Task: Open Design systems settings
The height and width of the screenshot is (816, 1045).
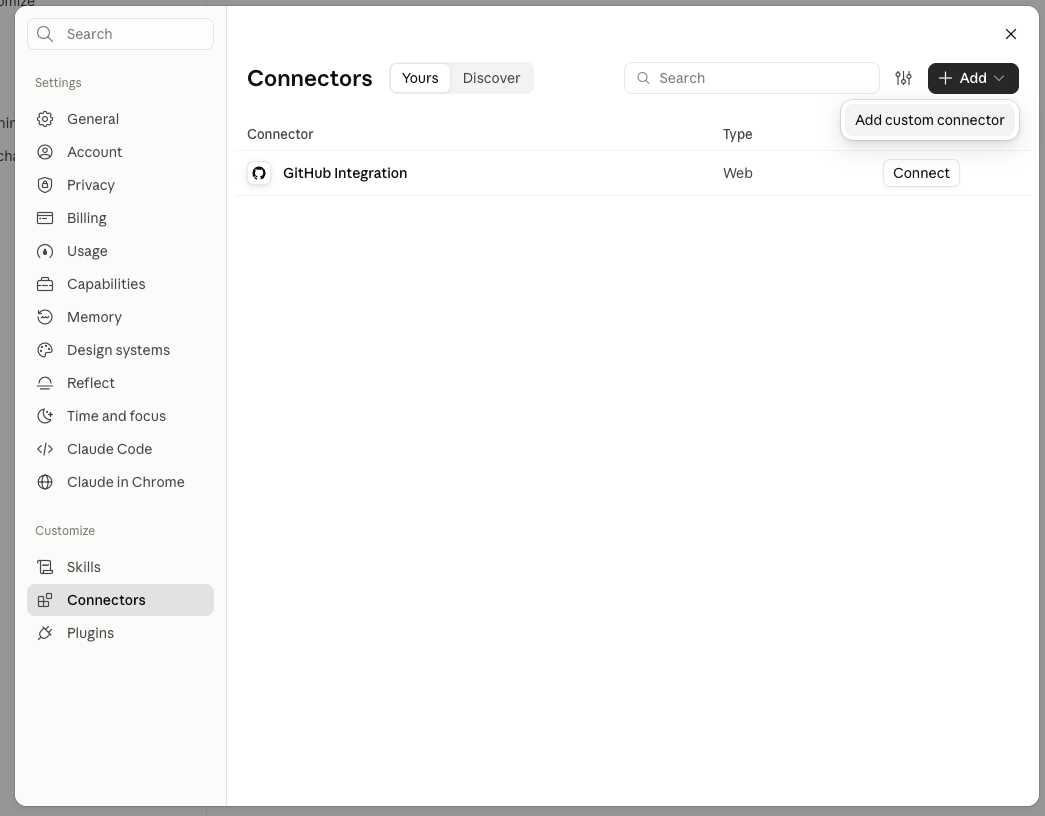Action: (x=120, y=350)
